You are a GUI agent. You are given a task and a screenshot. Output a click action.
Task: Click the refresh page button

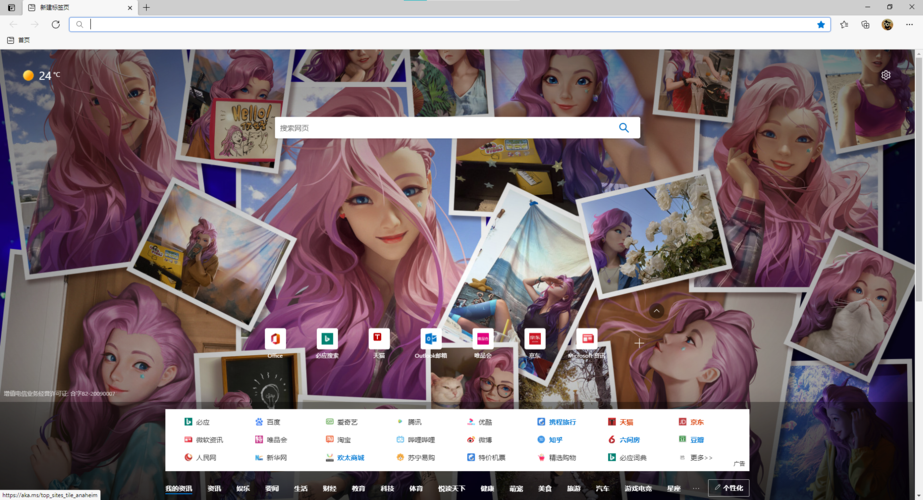[56, 24]
